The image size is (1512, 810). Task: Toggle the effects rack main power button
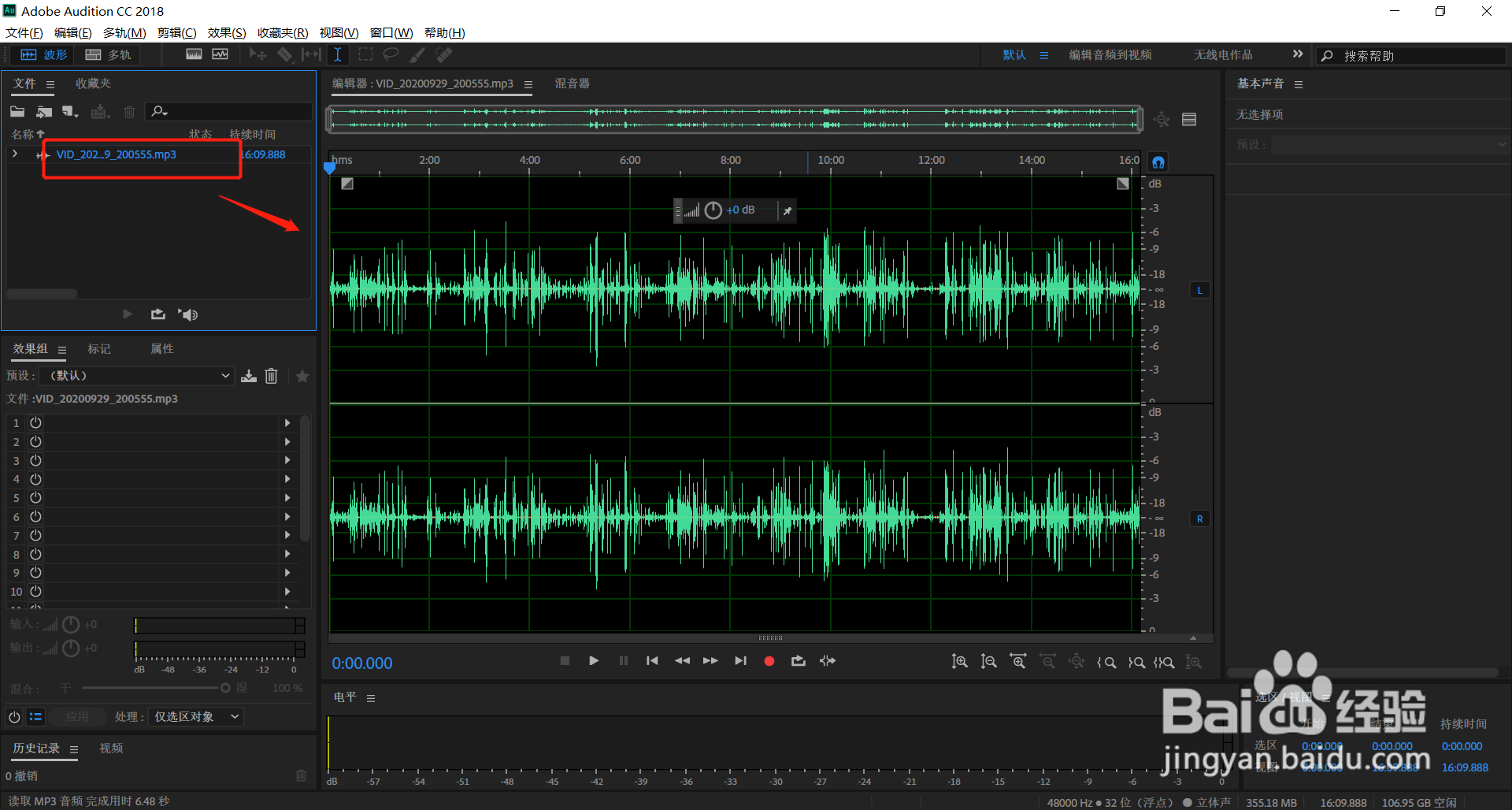14,717
